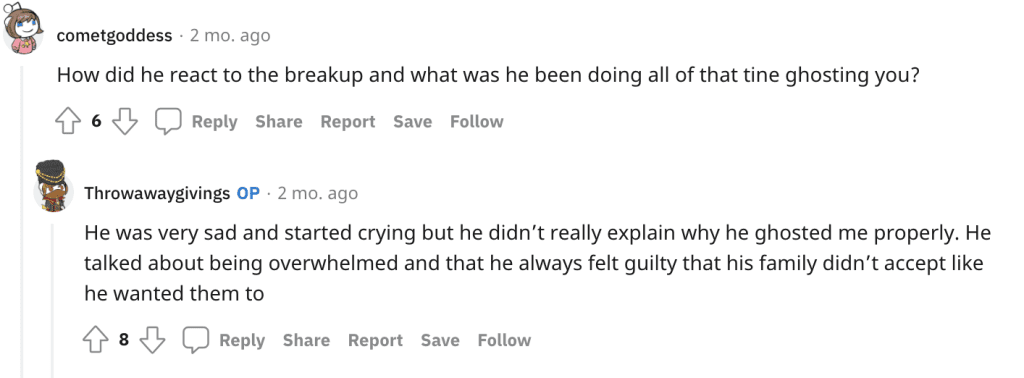The image size is (1024, 378).
Task: Report cometgoddess's comment
Action: 347,122
